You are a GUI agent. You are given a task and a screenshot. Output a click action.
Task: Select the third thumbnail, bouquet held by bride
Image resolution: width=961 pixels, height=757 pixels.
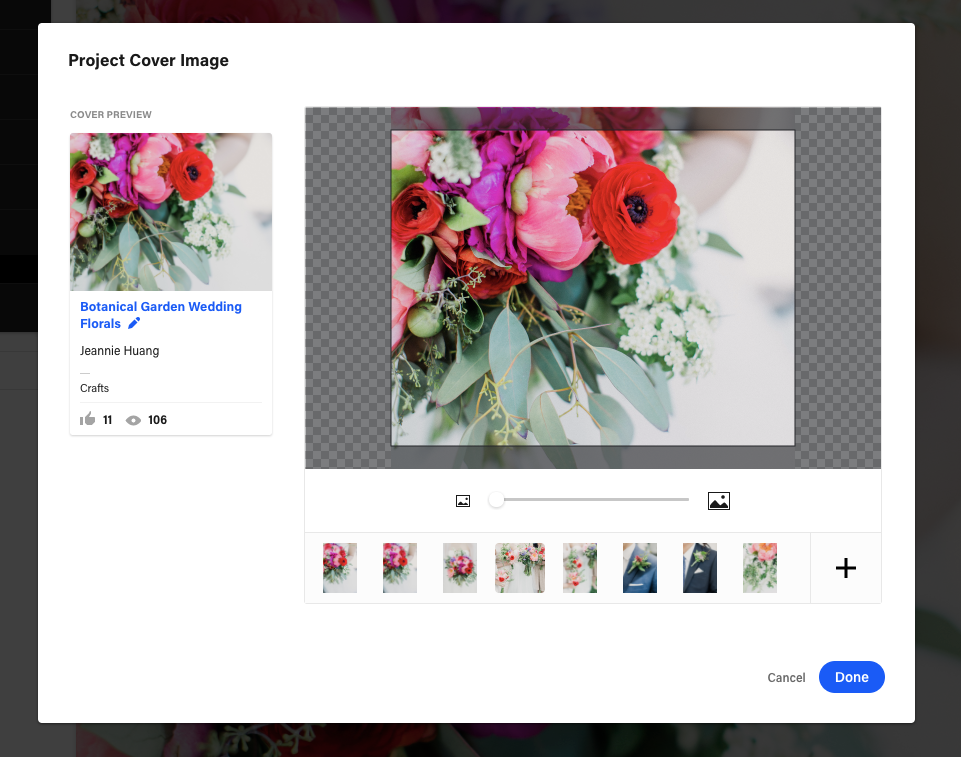click(460, 568)
